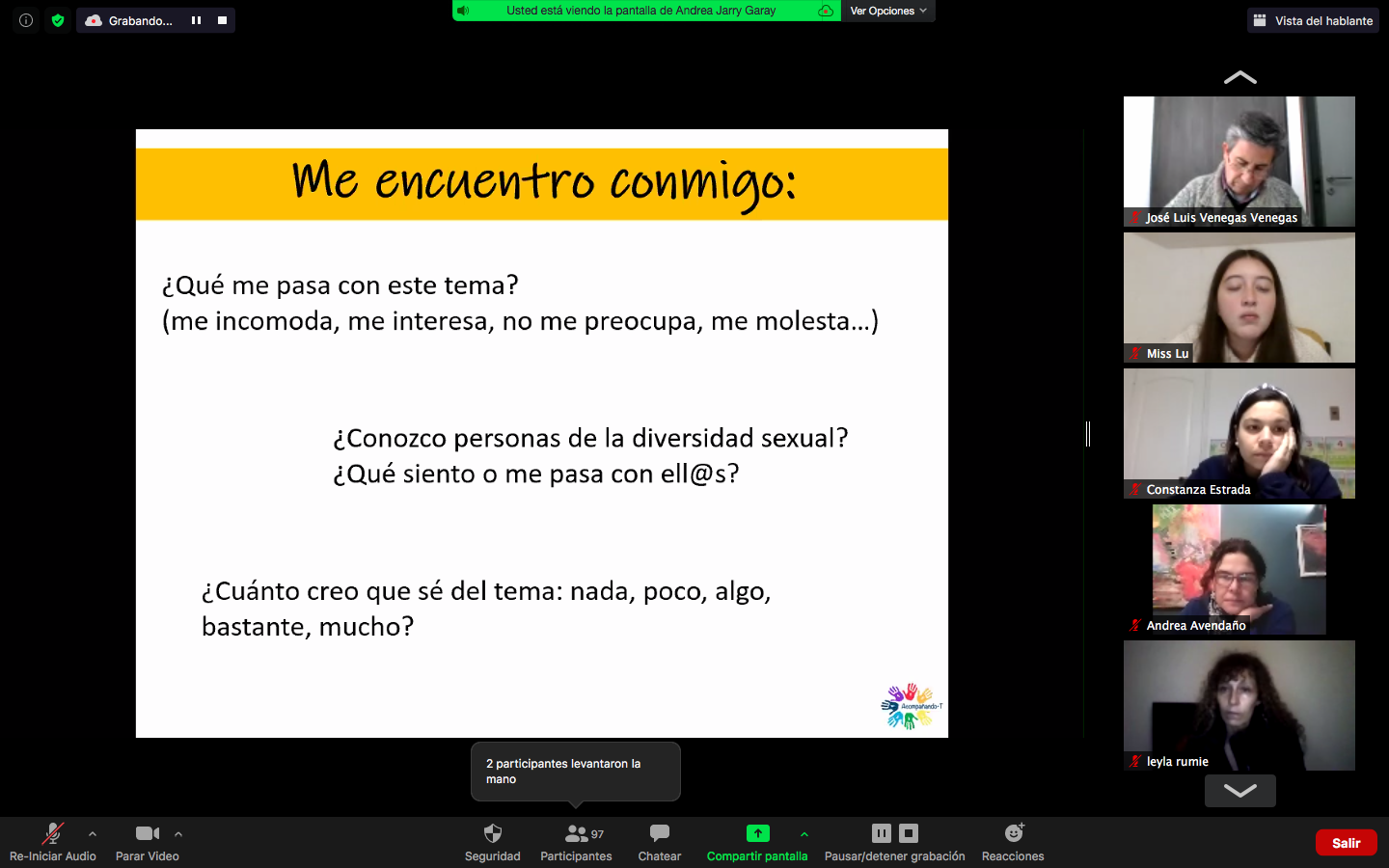Expand screen share options arrow

coord(804,834)
